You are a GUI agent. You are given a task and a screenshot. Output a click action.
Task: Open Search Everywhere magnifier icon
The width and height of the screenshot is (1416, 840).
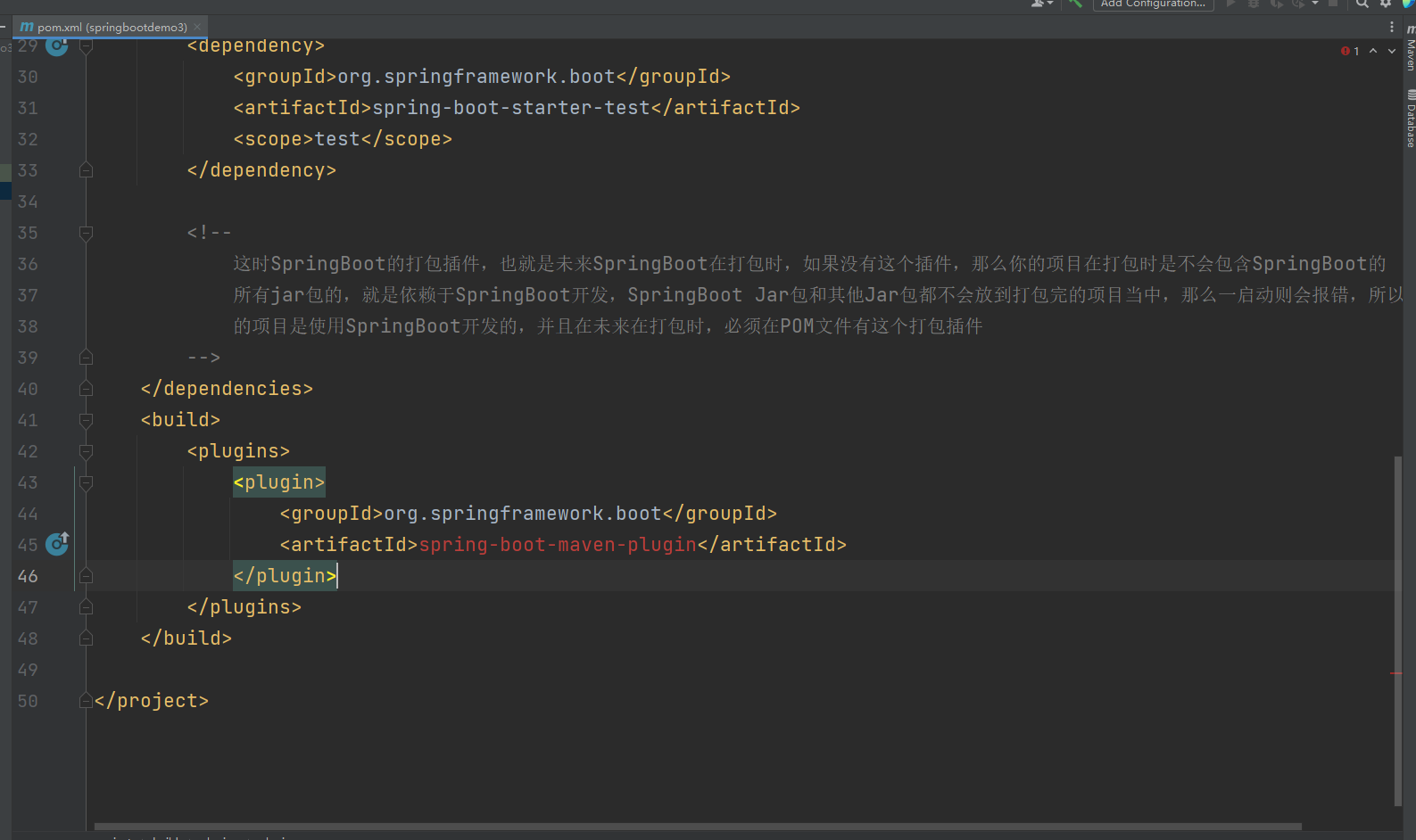coord(1362,4)
